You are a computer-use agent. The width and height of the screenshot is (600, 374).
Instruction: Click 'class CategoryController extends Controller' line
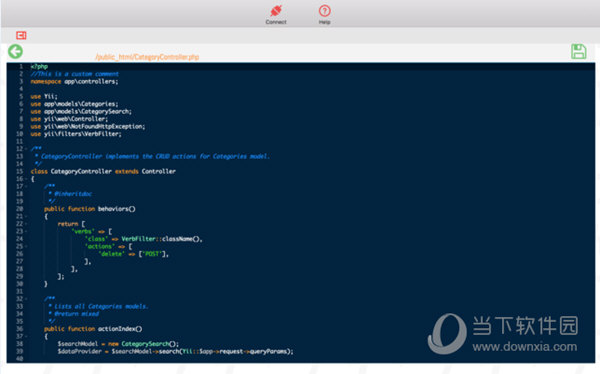click(x=103, y=171)
